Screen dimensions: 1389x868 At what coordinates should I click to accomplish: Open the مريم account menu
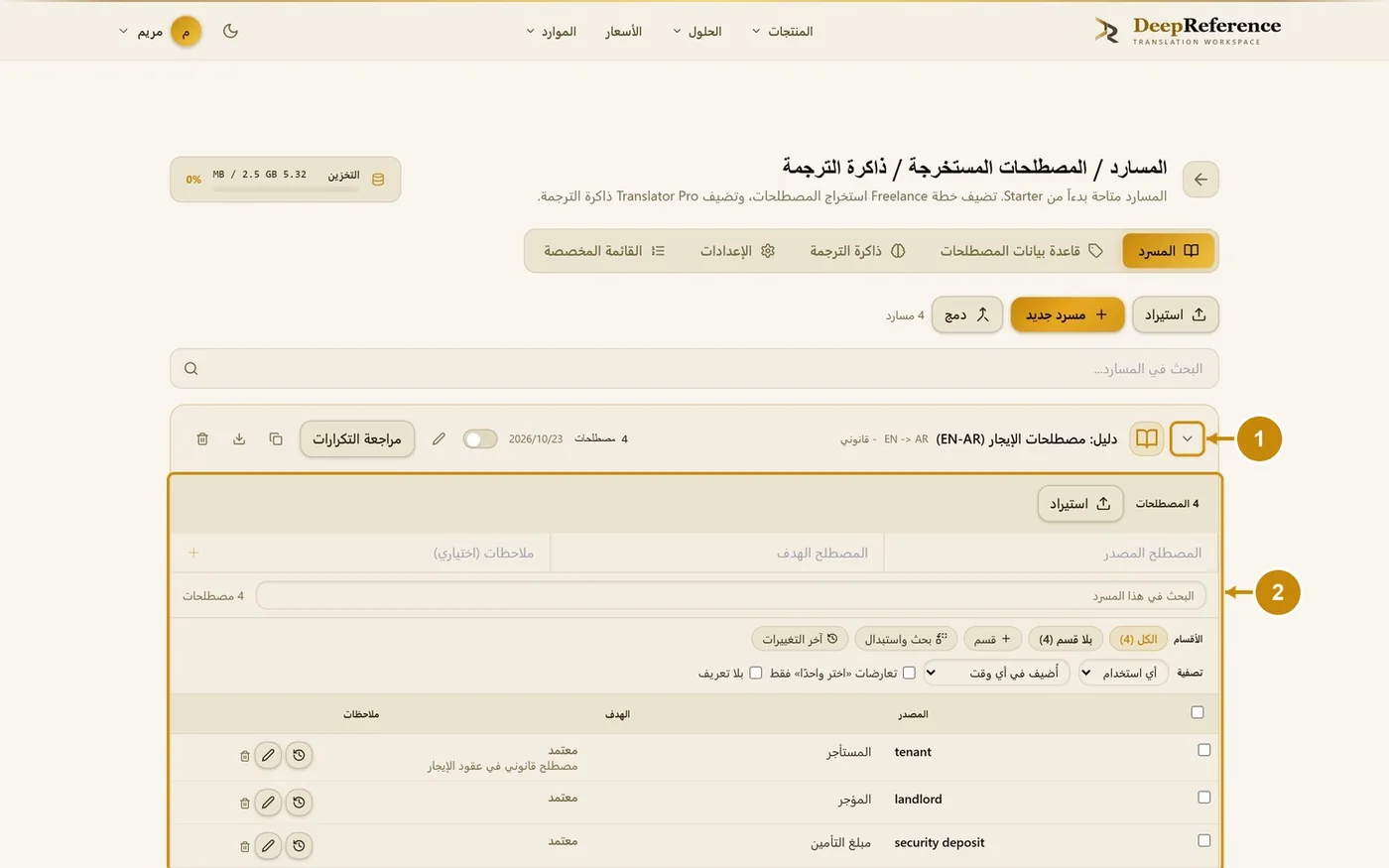click(x=160, y=31)
